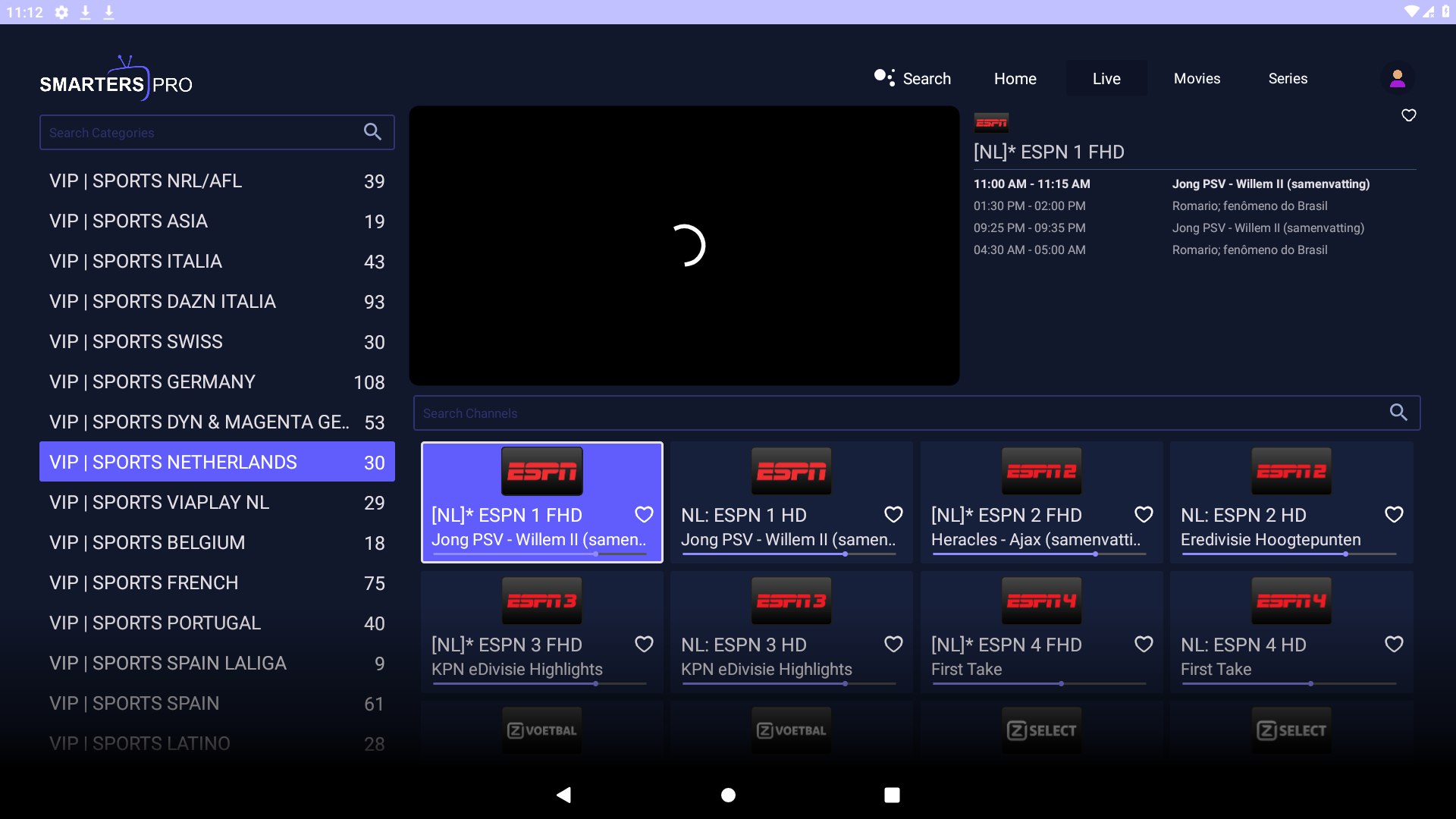Open the account profile icon
This screenshot has width=1456, height=819.
(1398, 78)
